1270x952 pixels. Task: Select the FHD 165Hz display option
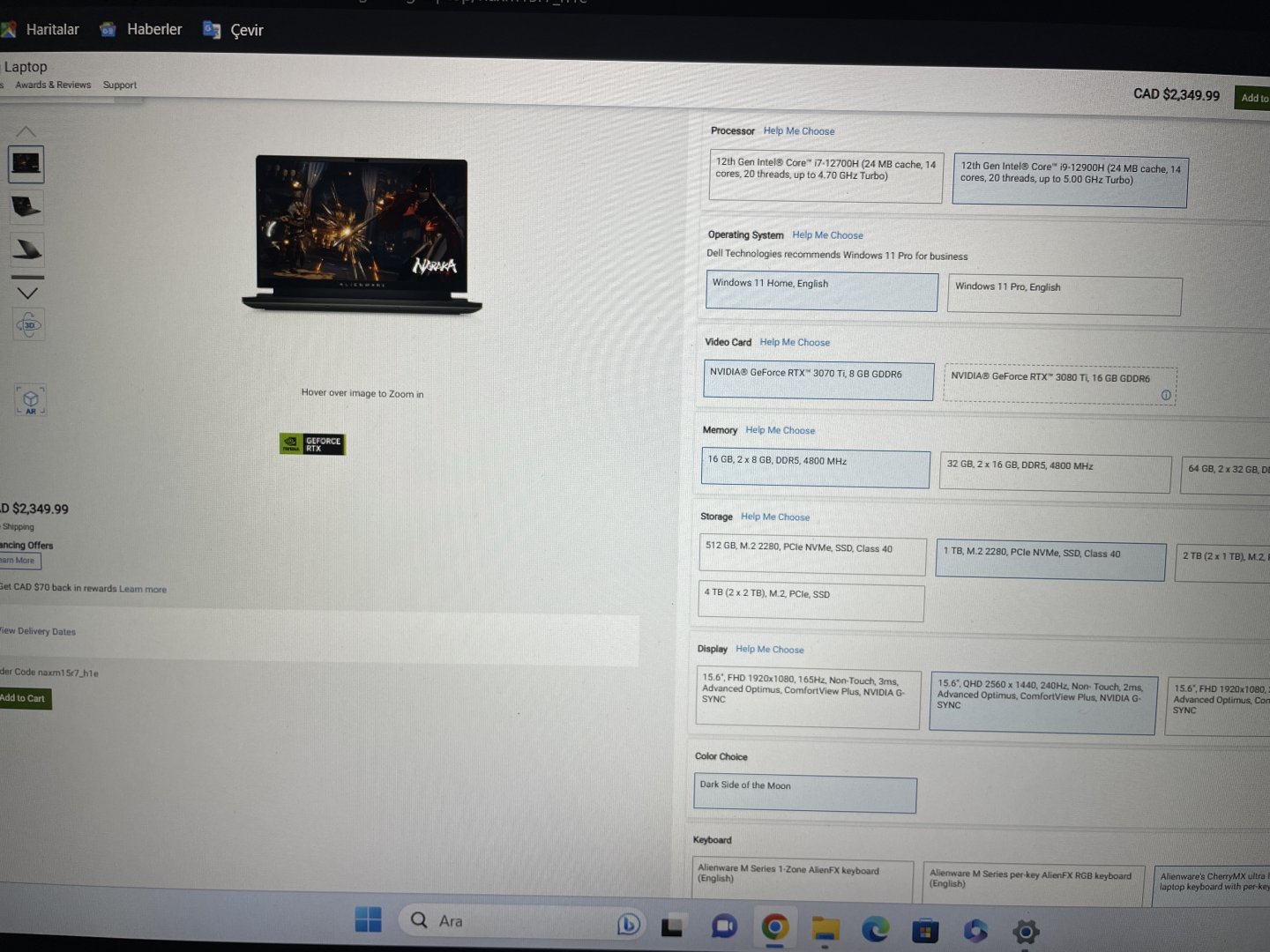809,697
